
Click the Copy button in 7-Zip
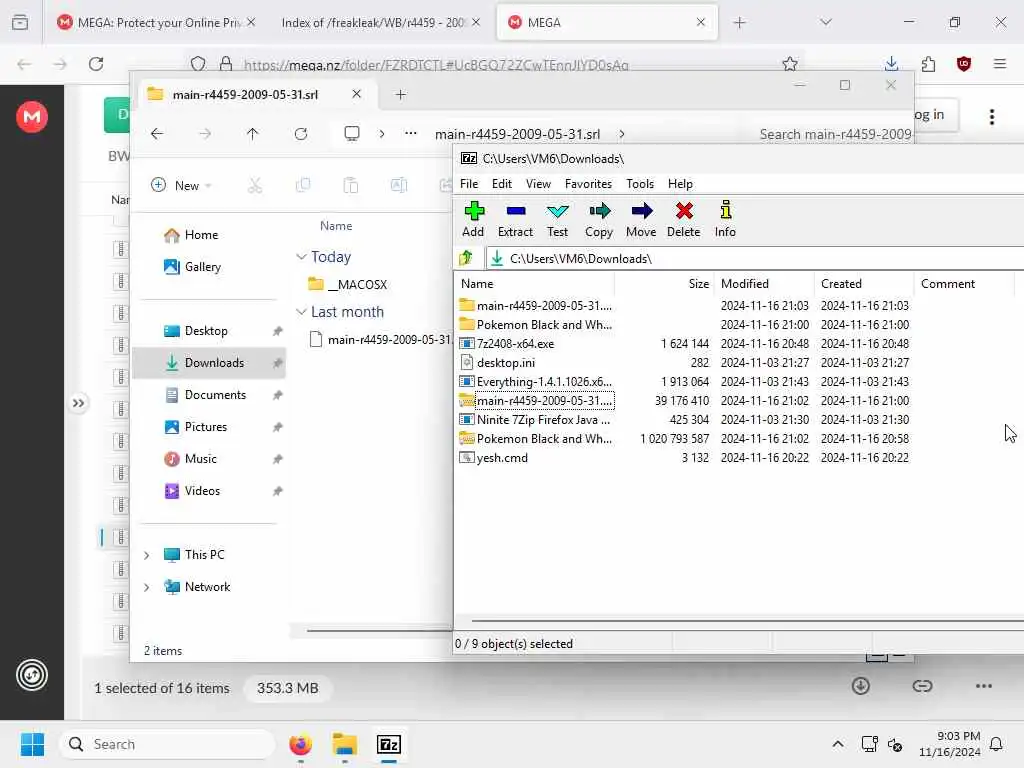[x=599, y=219]
